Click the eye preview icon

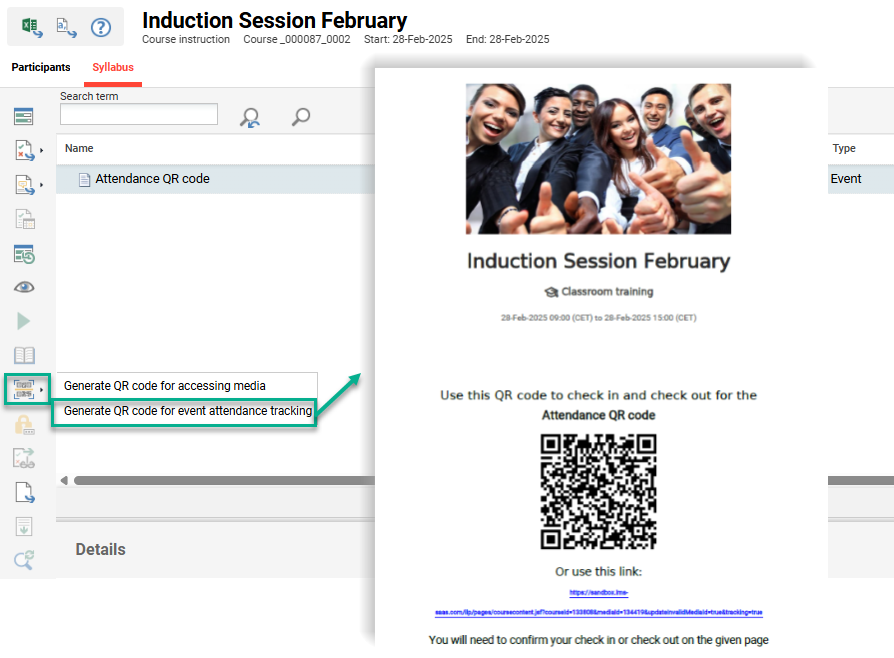24,287
